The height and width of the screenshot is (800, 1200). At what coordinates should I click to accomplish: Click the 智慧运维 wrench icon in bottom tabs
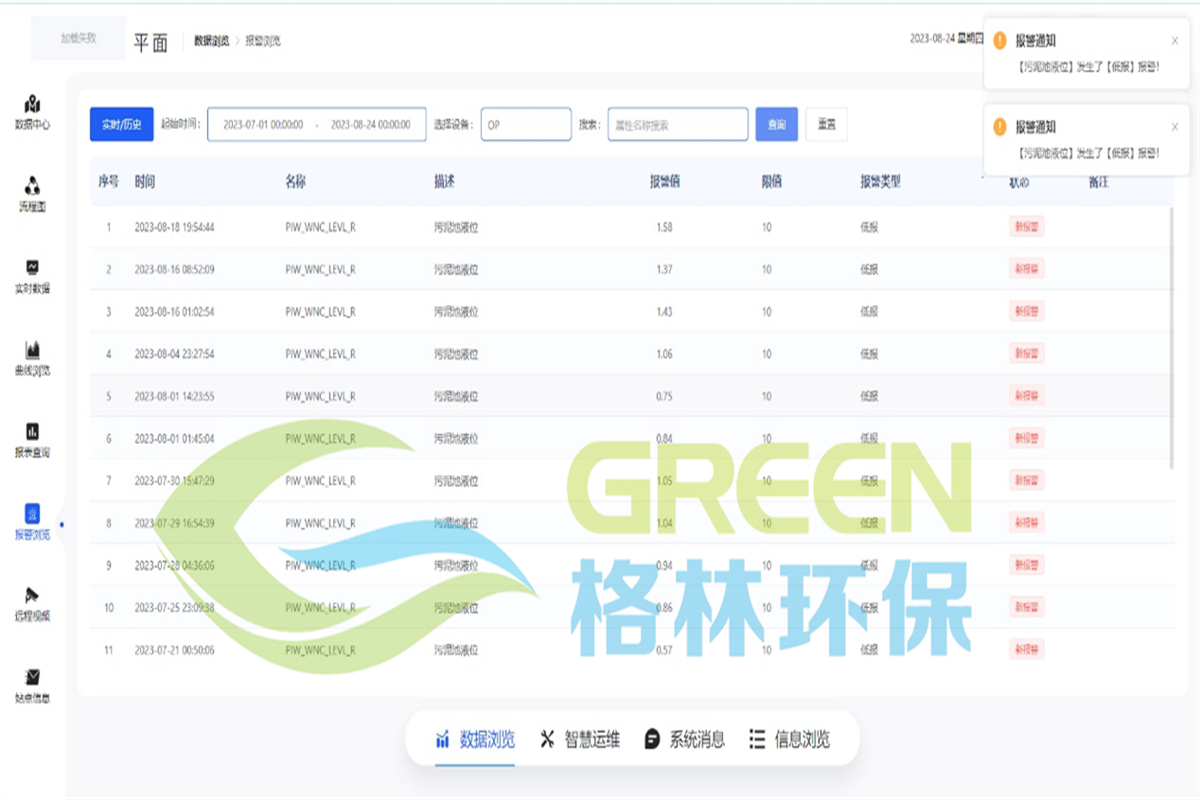tap(547, 740)
